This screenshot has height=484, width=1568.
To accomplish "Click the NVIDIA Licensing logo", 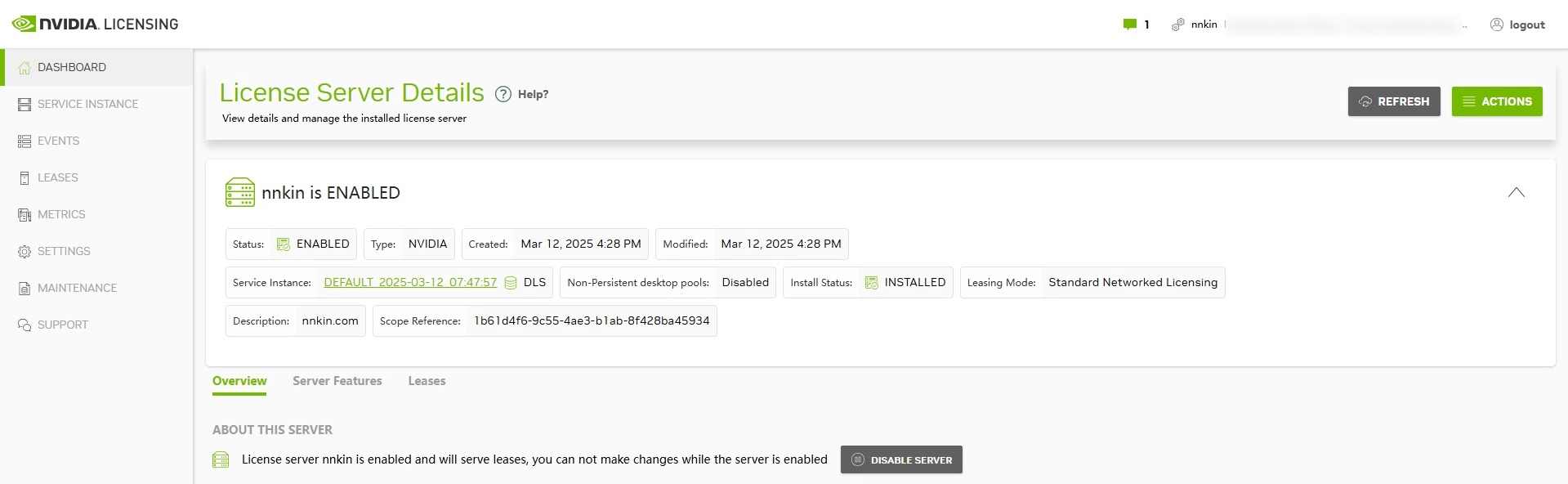I will (x=95, y=24).
